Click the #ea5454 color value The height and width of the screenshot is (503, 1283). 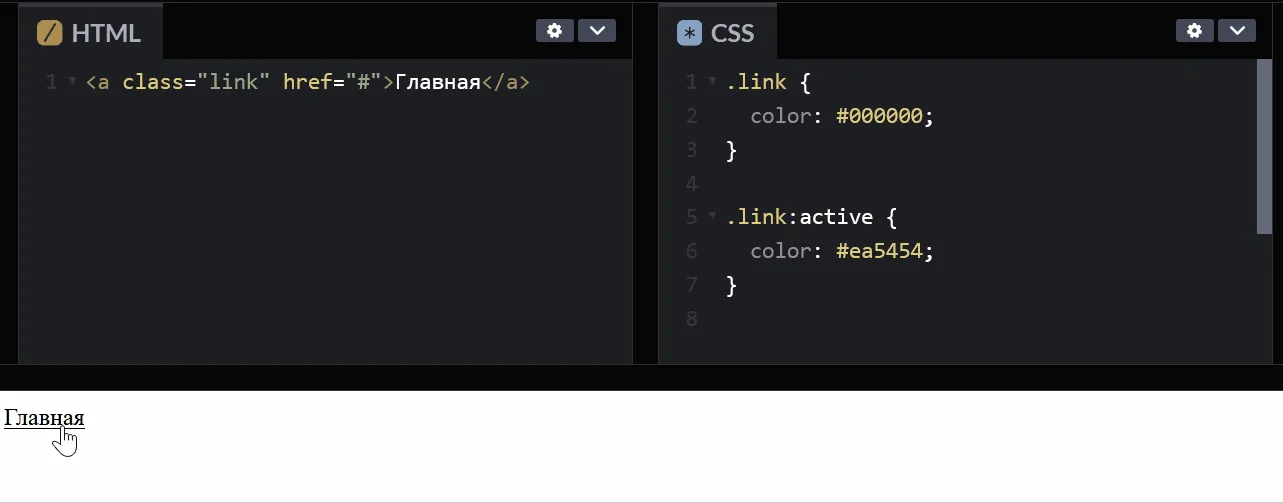[879, 251]
